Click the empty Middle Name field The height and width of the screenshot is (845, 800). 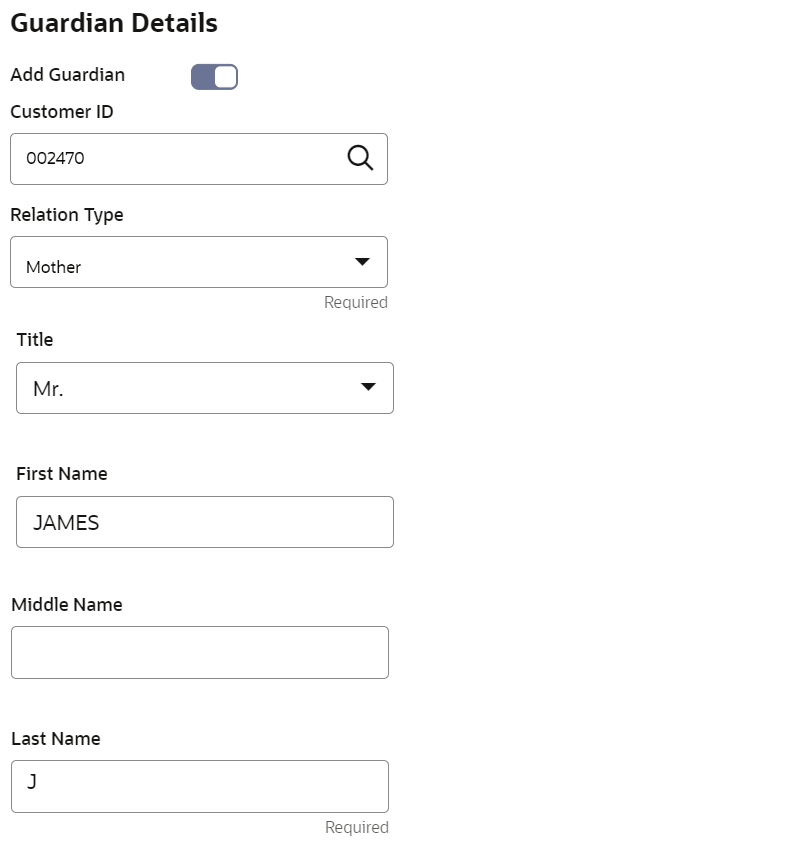point(200,653)
